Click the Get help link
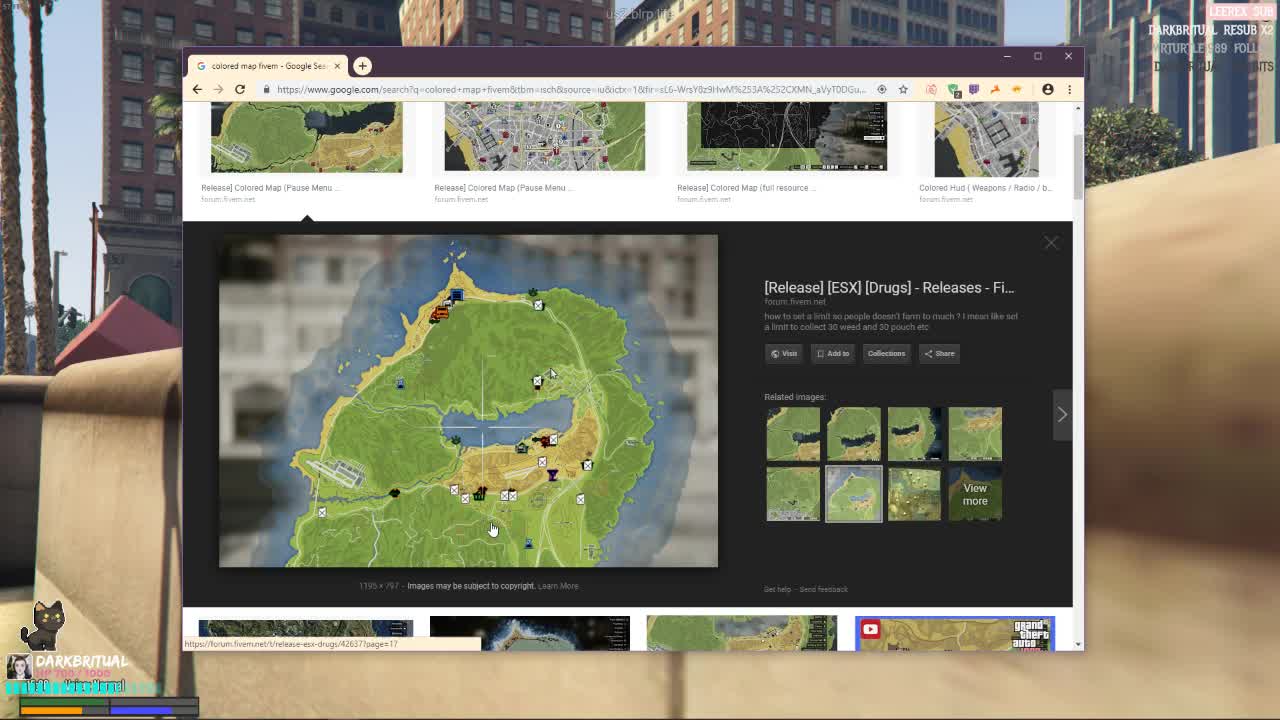1280x720 pixels. coord(777,589)
